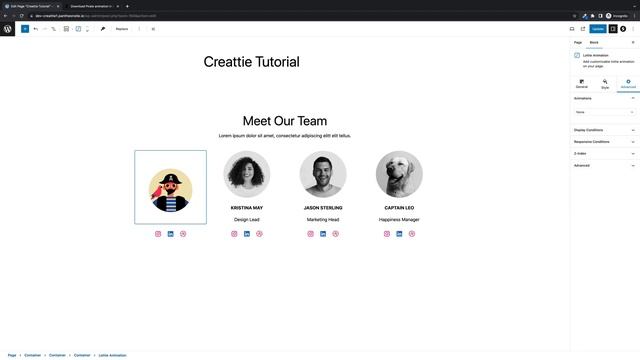This screenshot has width=640, height=360.
Task: Open the General settings tab
Action: pyautogui.click(x=582, y=84)
